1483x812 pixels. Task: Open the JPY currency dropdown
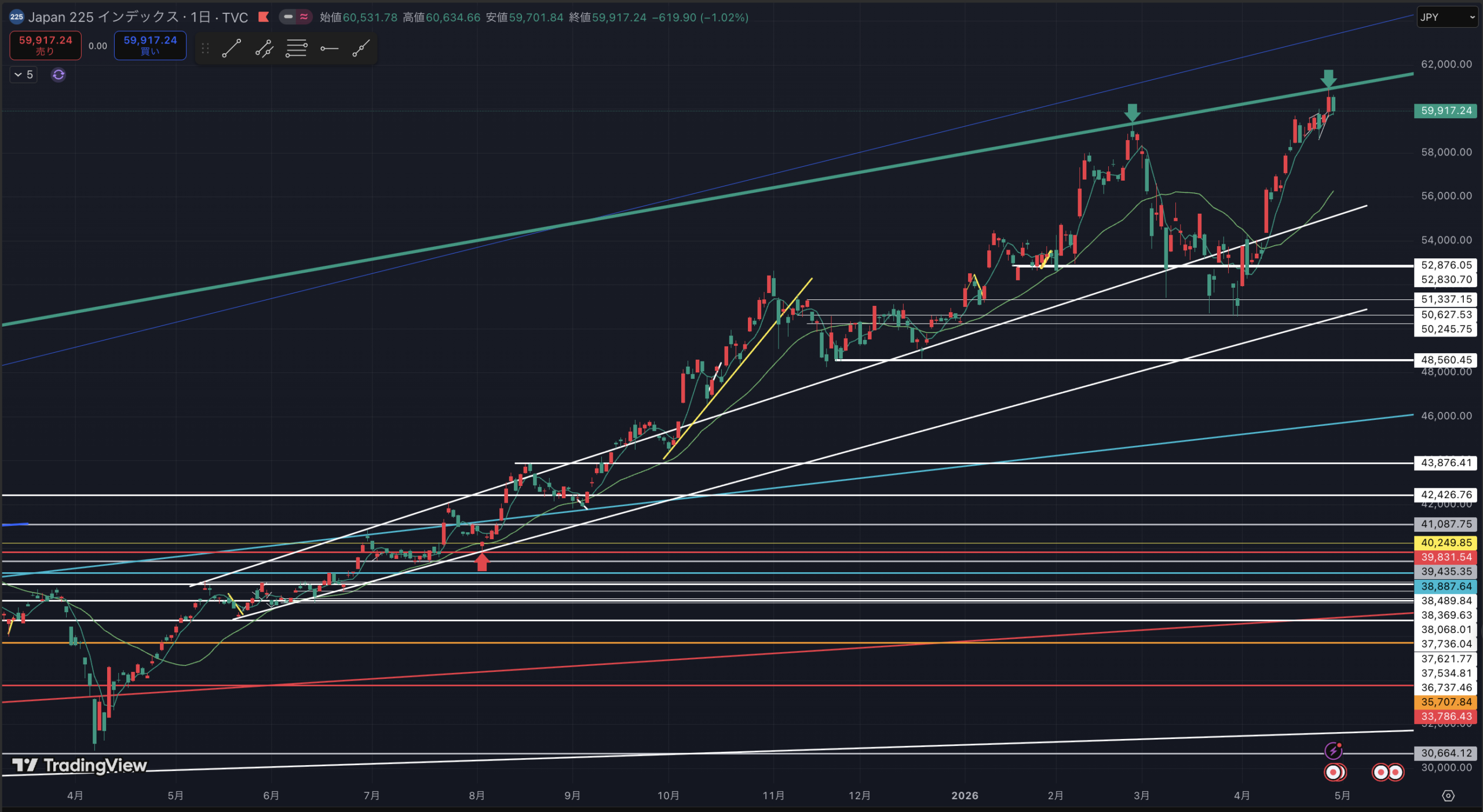pyautogui.click(x=1447, y=17)
